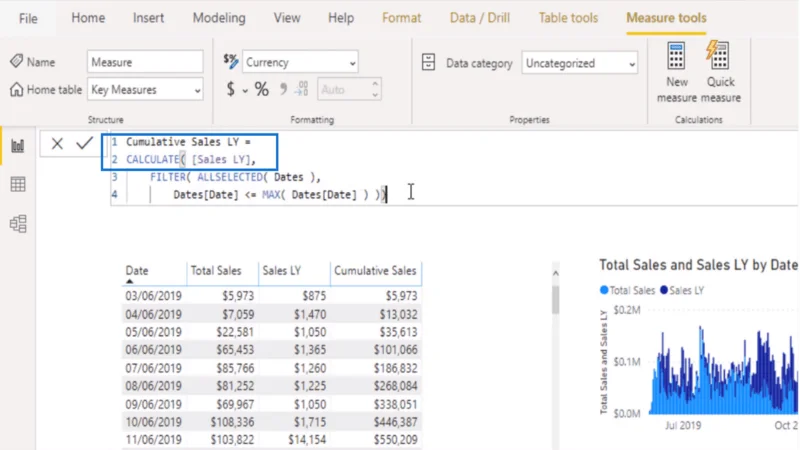Select the $14,154 Sales LY cell
Viewport: 800px width, 450px height.
[307, 440]
